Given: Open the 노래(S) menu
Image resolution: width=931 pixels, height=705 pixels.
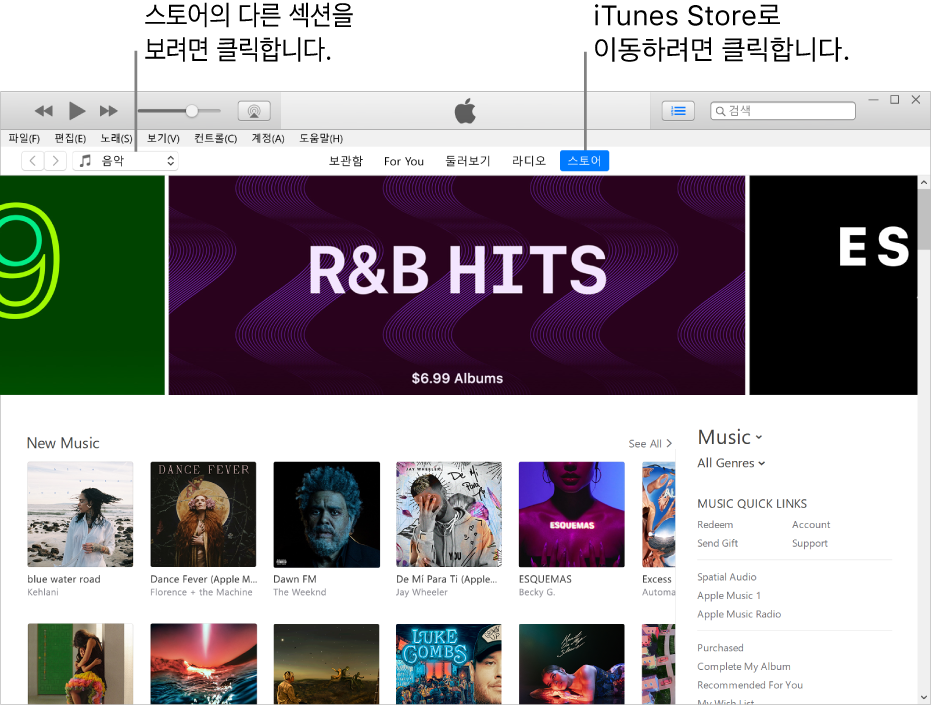Looking at the screenshot, I should (116, 138).
